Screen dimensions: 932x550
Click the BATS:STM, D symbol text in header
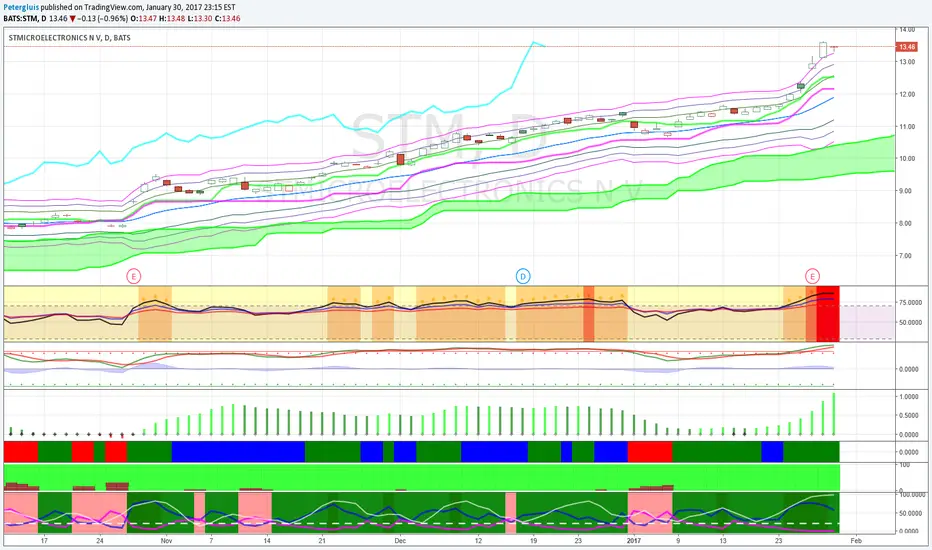(x=25, y=18)
